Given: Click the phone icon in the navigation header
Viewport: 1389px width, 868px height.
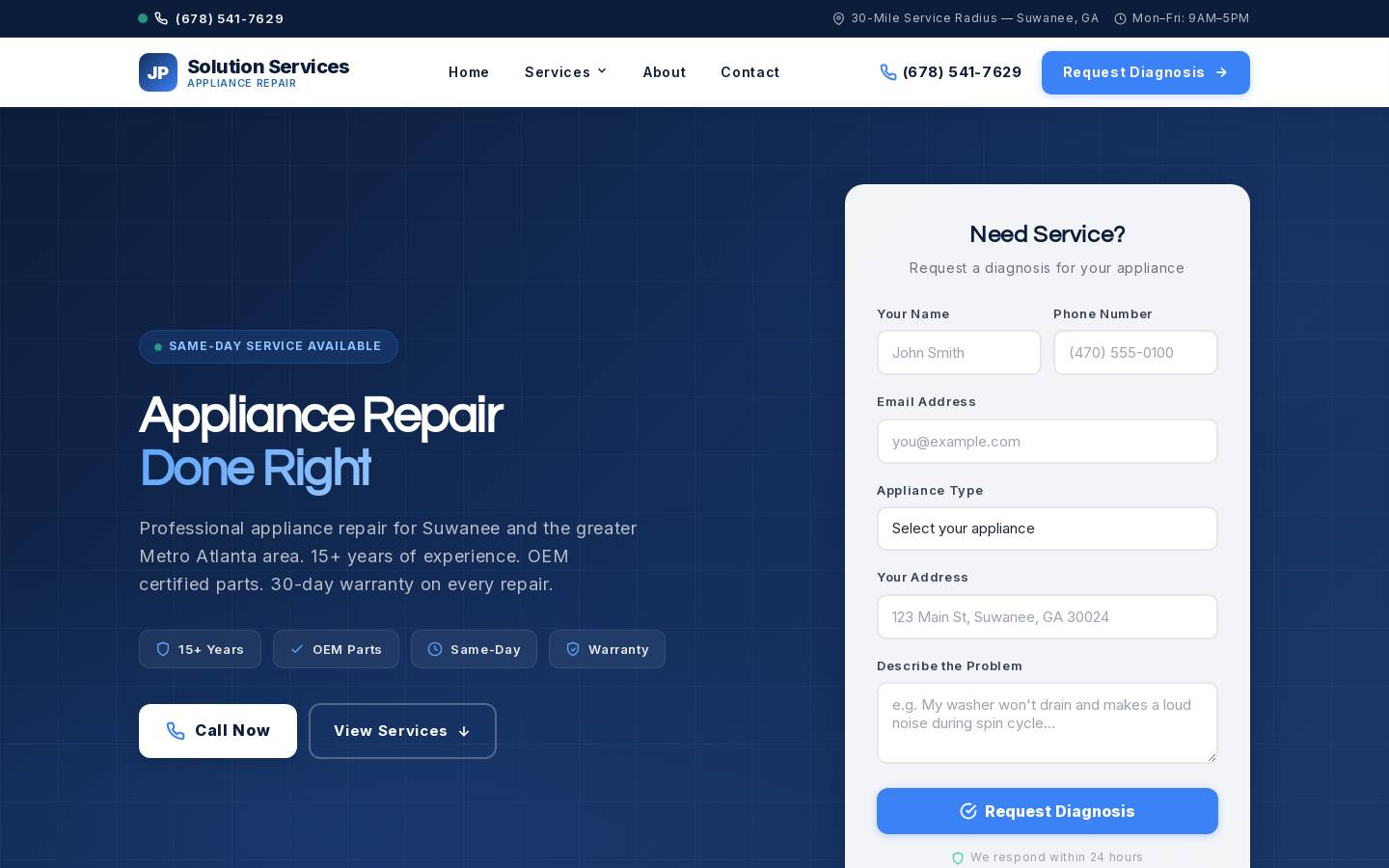Looking at the screenshot, I should click(x=888, y=72).
